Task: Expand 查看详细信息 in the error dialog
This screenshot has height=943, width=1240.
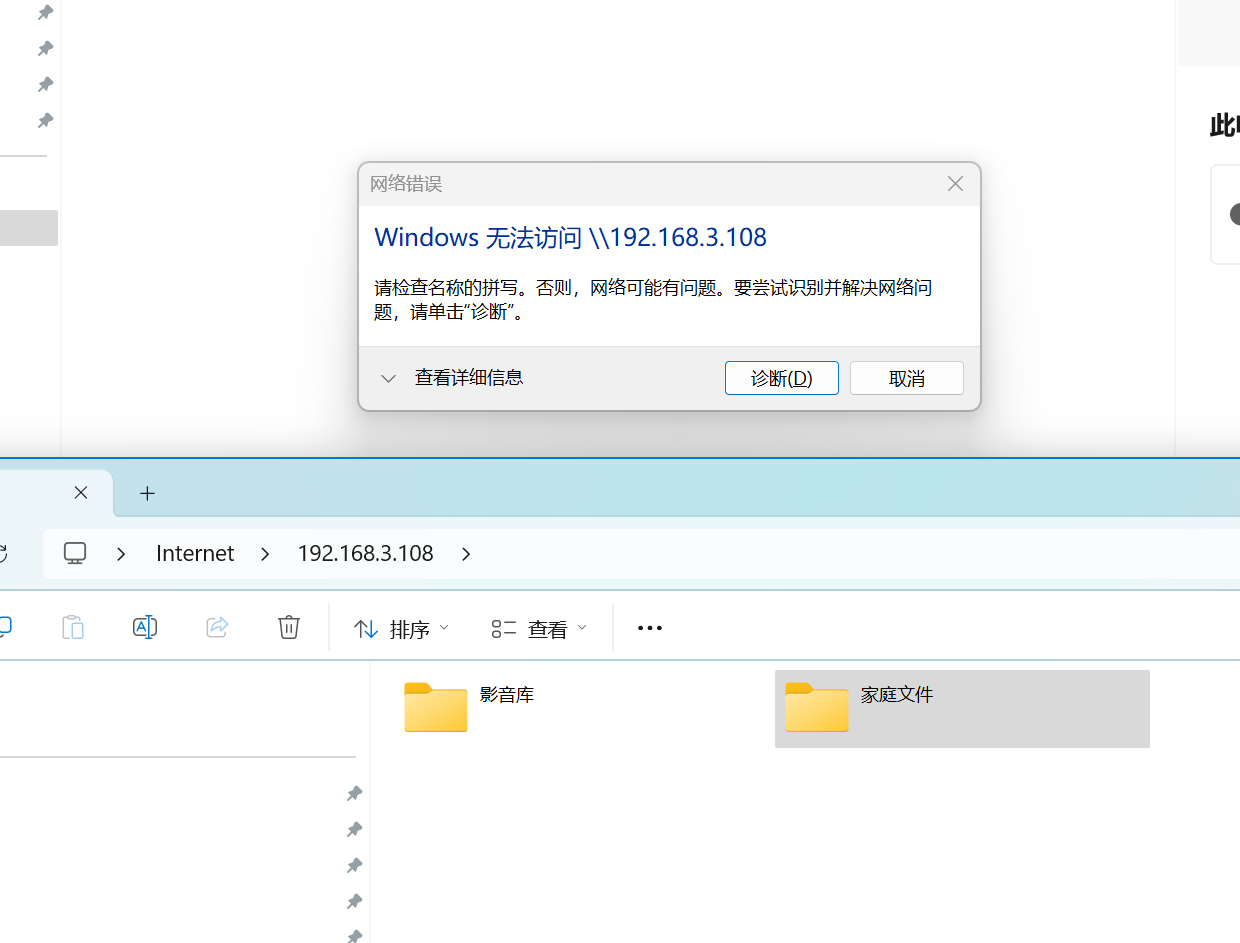Action: (452, 378)
